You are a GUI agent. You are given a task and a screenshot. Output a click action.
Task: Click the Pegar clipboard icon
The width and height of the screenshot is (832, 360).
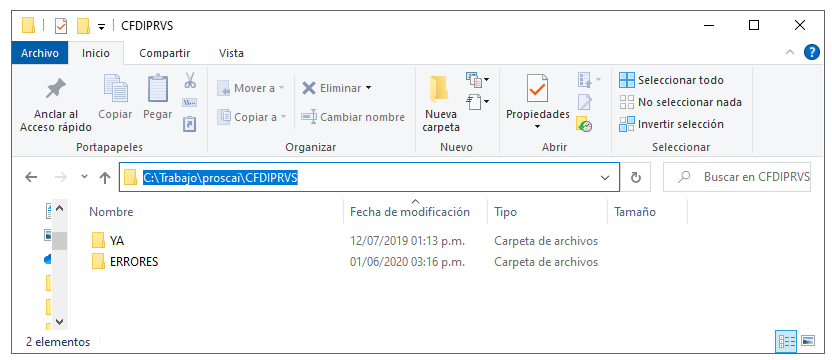(x=158, y=89)
